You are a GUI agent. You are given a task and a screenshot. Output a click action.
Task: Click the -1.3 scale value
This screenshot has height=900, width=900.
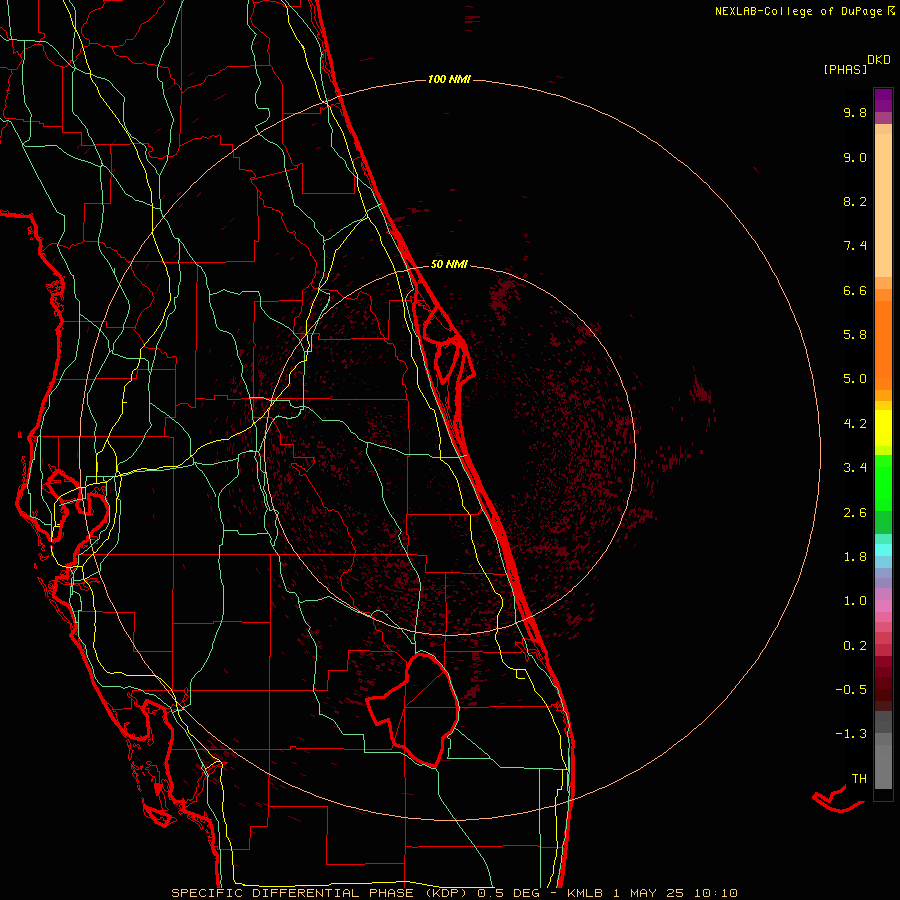pos(851,734)
